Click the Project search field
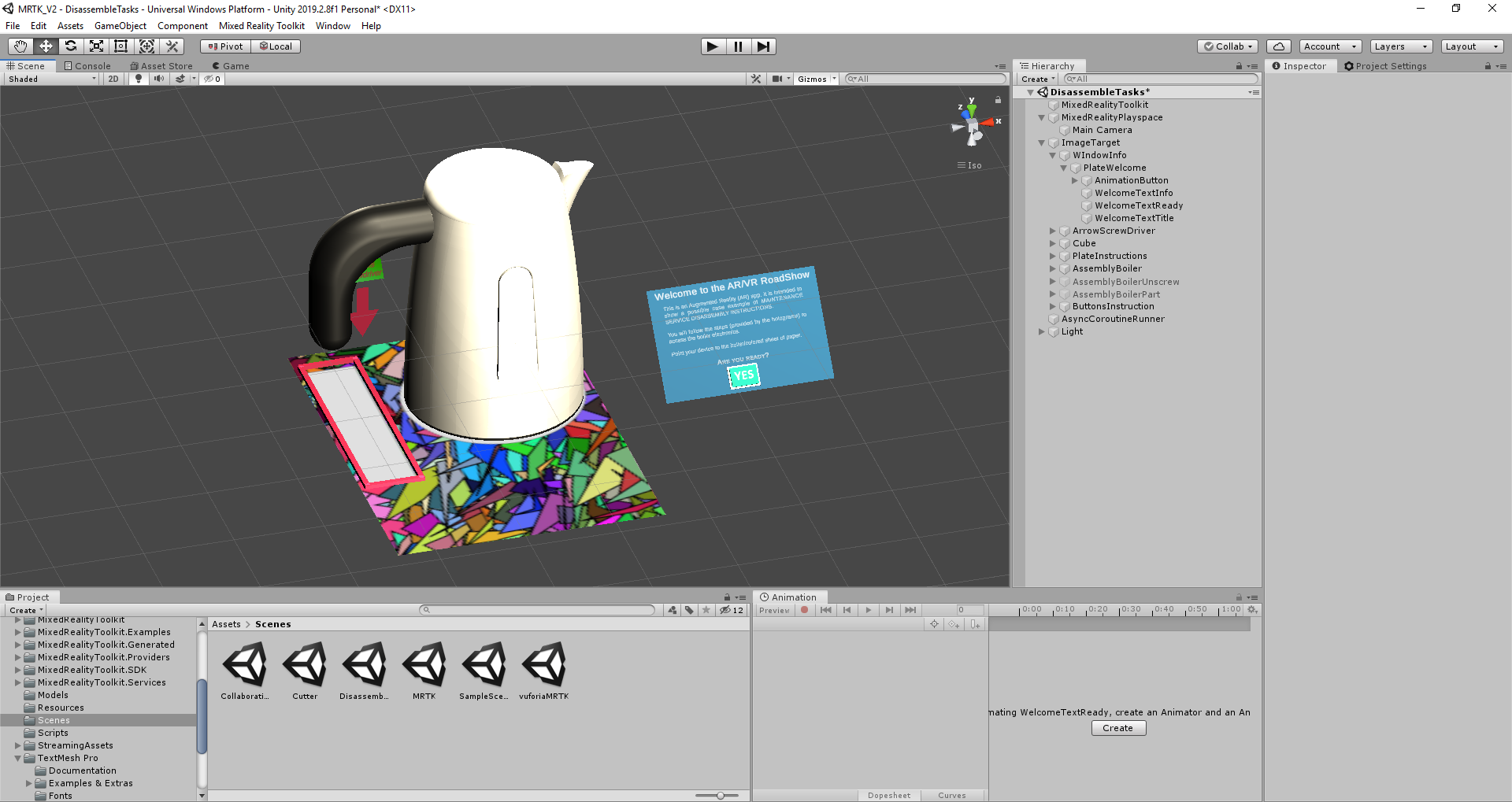Screen dimensions: 1512x802 (538, 610)
